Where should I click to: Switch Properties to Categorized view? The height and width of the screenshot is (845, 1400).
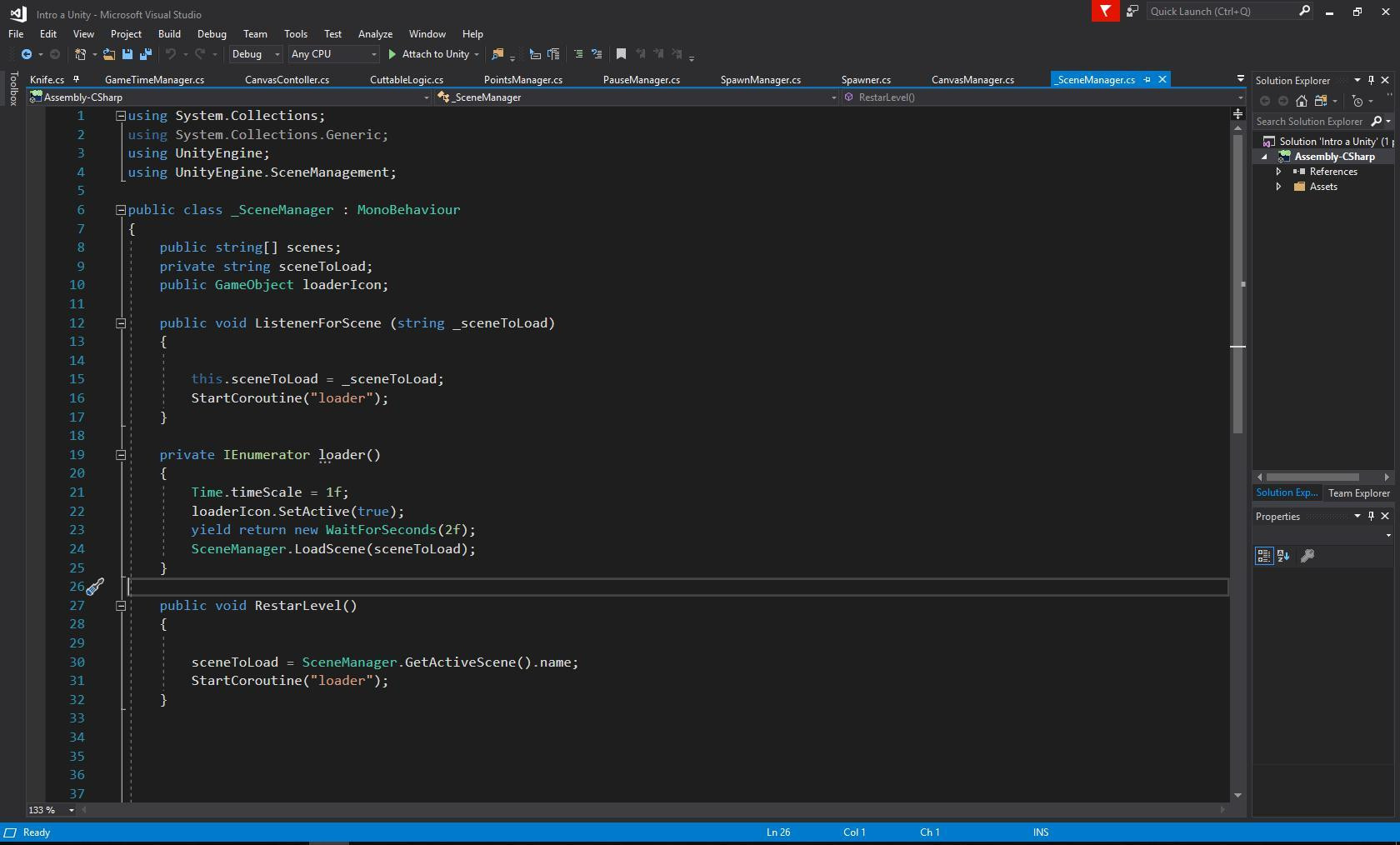(1264, 556)
